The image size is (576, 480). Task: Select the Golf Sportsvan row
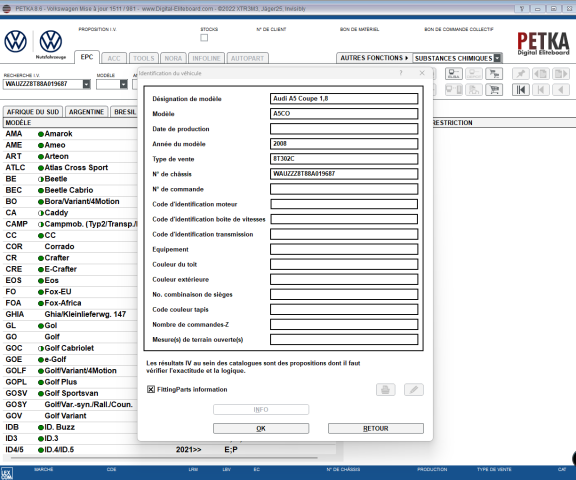[70, 393]
